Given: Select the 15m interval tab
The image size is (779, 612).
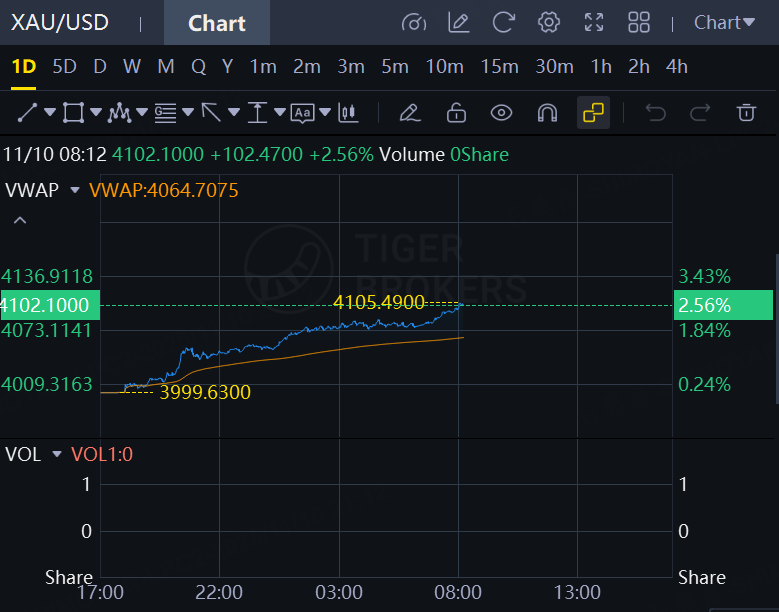Looking at the screenshot, I should tap(499, 67).
